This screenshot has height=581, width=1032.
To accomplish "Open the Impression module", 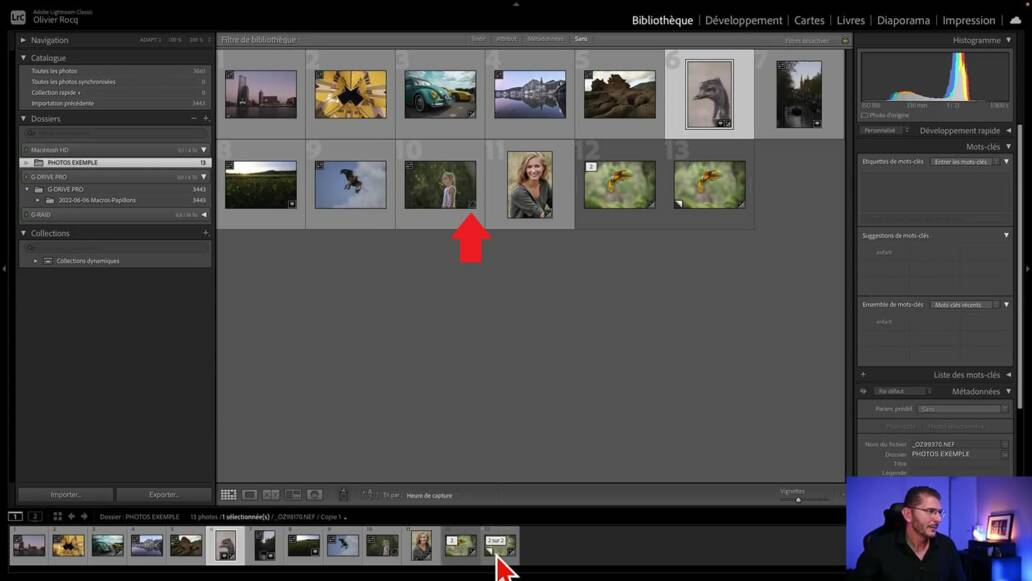I will 968,19.
